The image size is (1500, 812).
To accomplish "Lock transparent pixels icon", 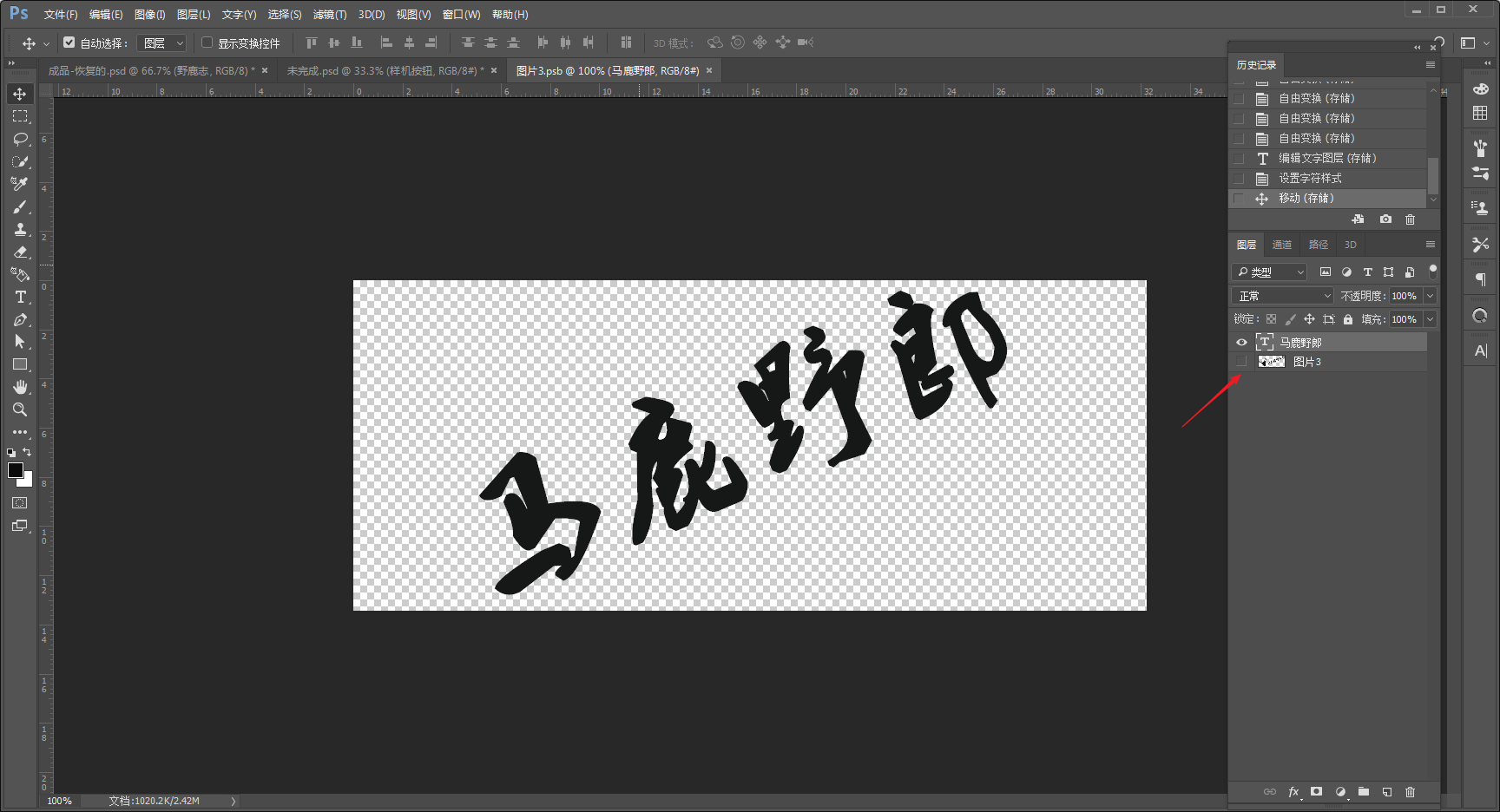I will (1271, 319).
